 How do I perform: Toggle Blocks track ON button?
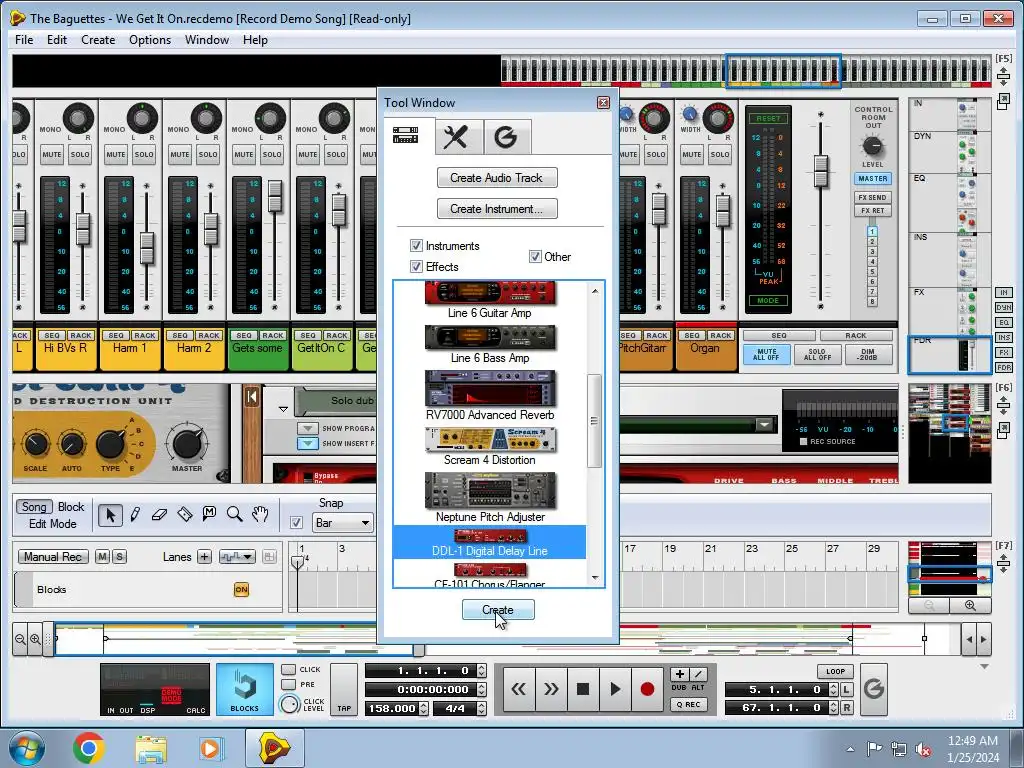tap(241, 589)
